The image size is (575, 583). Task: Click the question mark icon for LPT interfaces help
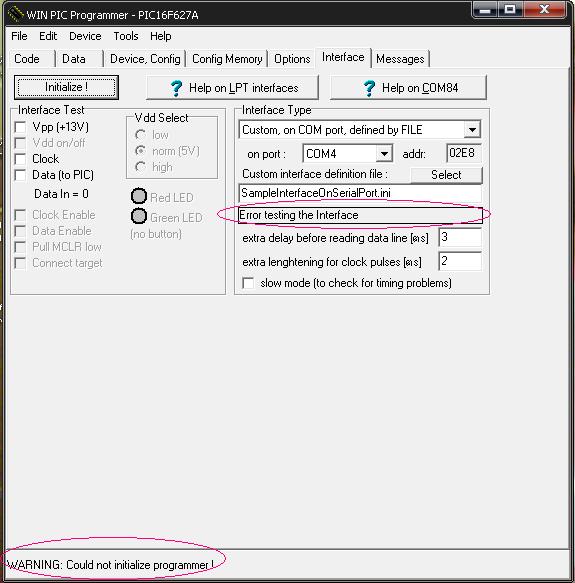176,88
